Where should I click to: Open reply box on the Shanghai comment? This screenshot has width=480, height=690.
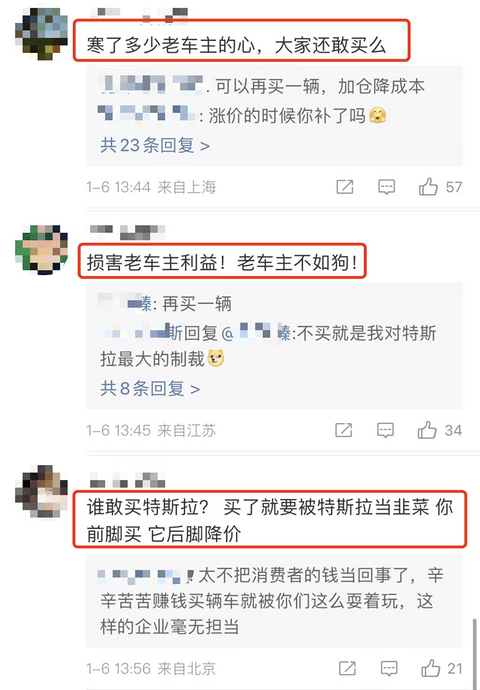[386, 187]
